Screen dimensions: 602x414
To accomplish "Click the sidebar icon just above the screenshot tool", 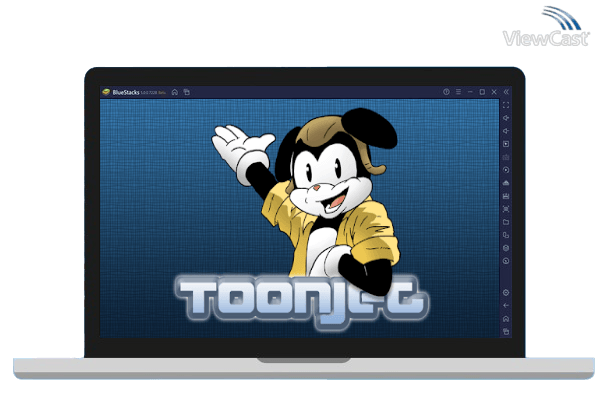I will click(506, 196).
